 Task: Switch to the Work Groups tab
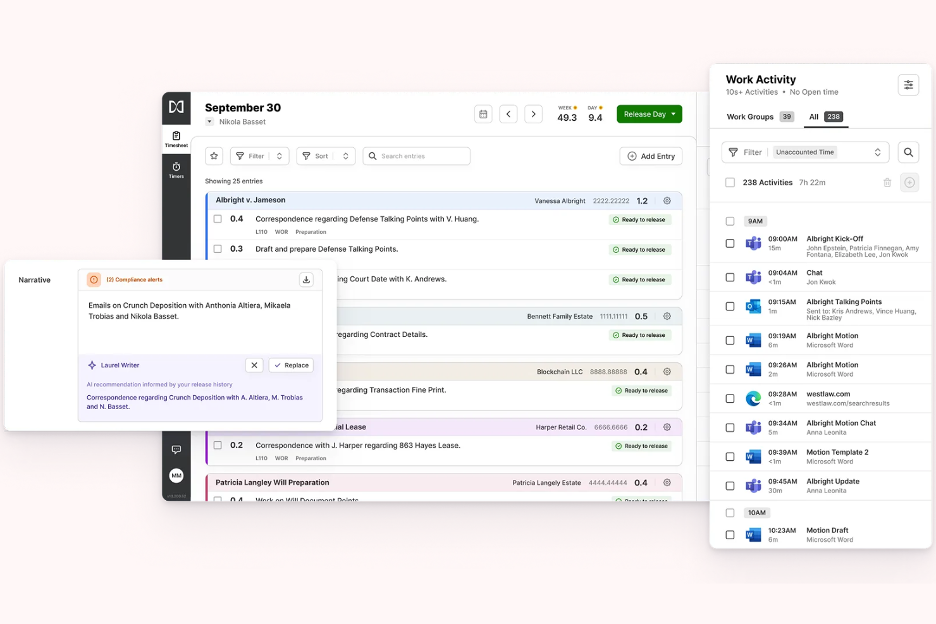[x=751, y=117]
